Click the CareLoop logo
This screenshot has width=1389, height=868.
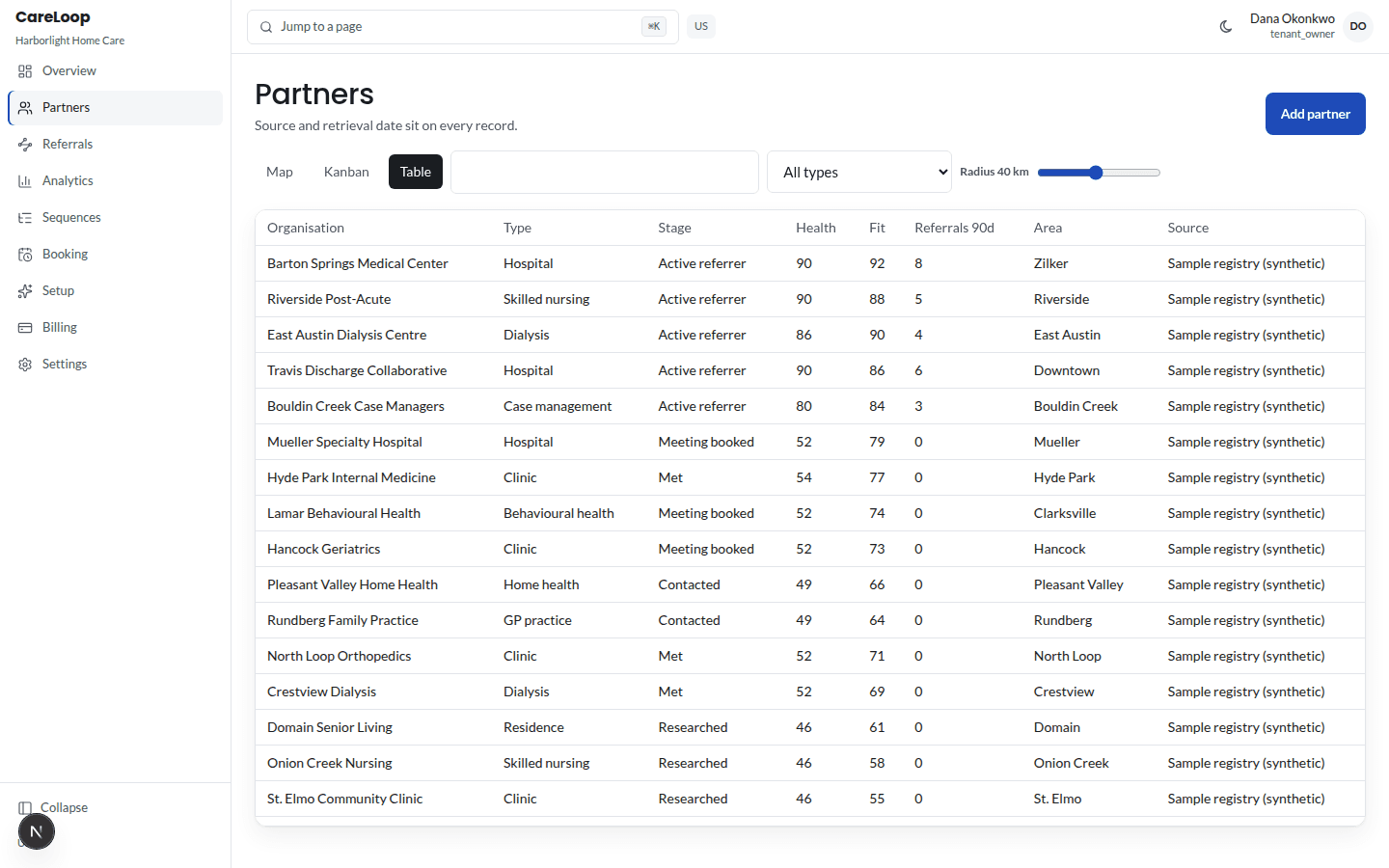pyautogui.click(x=53, y=17)
